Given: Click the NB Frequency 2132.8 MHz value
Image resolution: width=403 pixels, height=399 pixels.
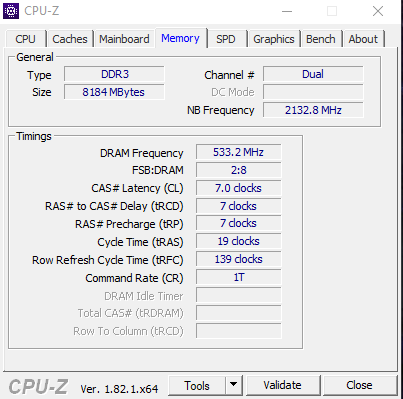Looking at the screenshot, I should click(313, 110).
